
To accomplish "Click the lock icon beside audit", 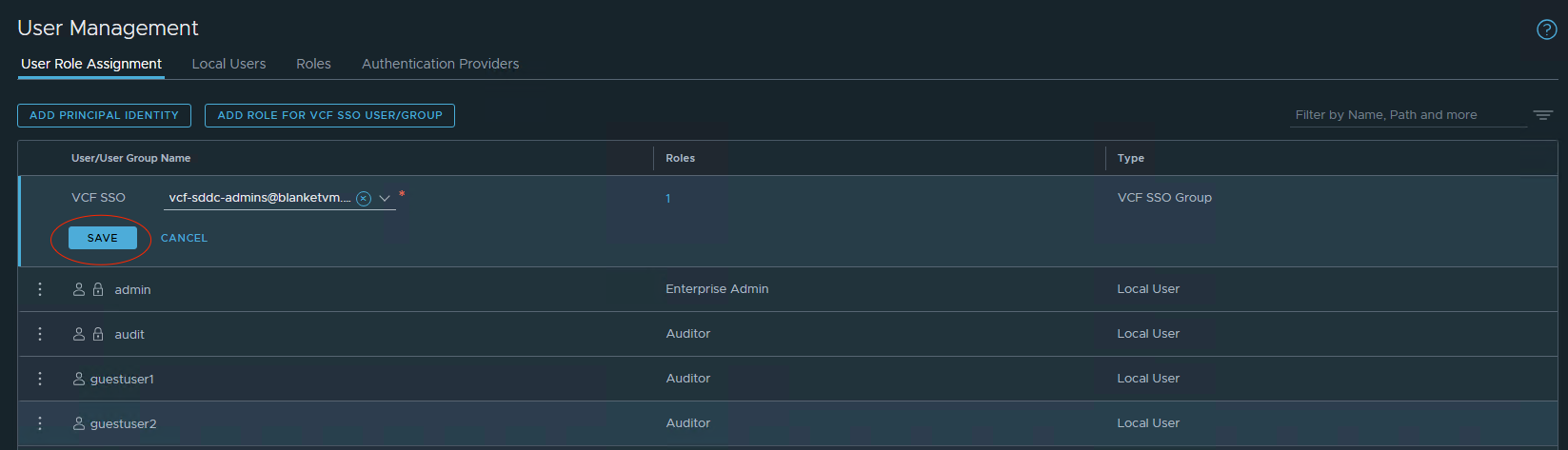I will click(98, 334).
